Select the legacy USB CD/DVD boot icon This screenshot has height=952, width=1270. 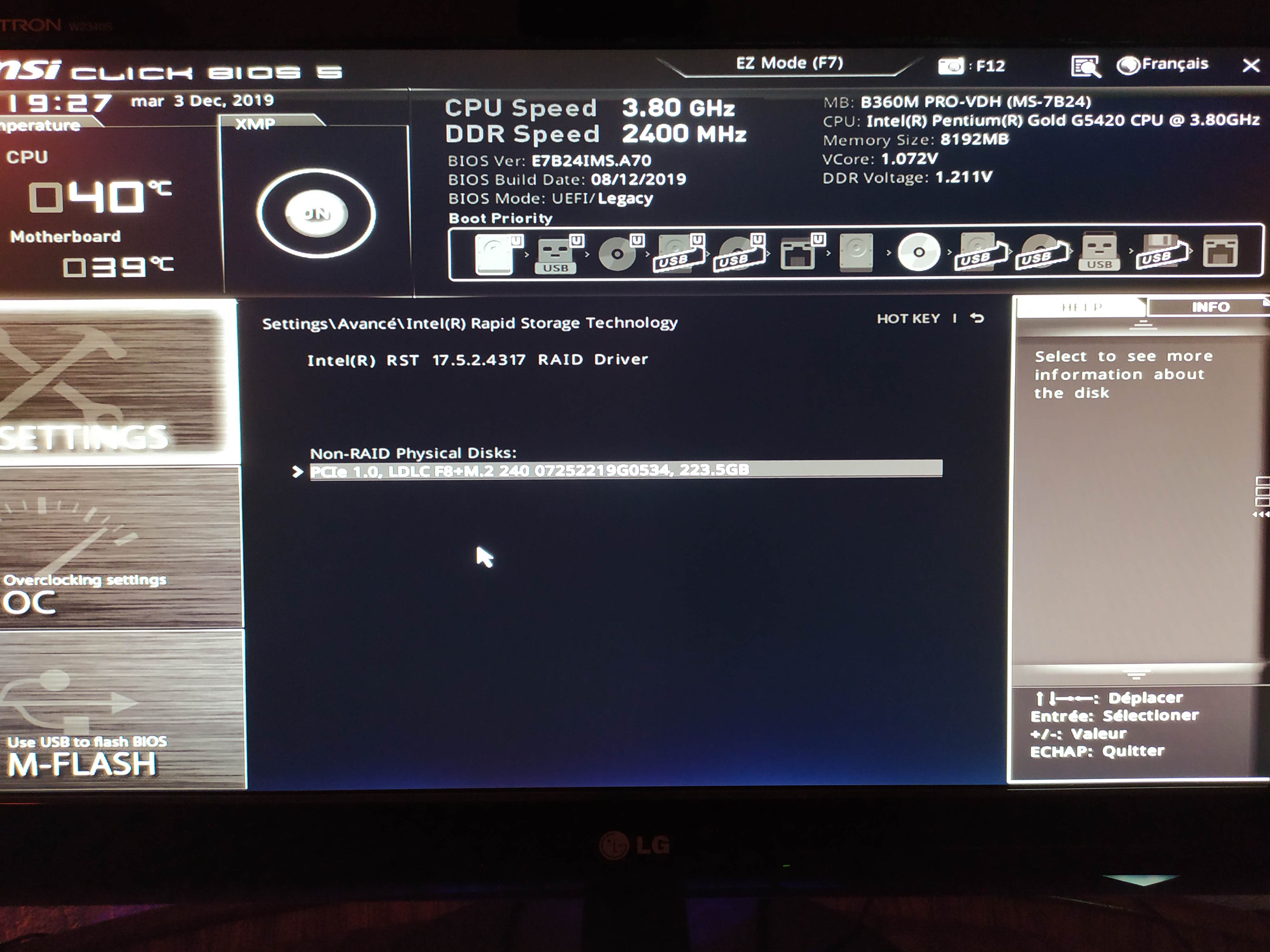(x=1041, y=251)
